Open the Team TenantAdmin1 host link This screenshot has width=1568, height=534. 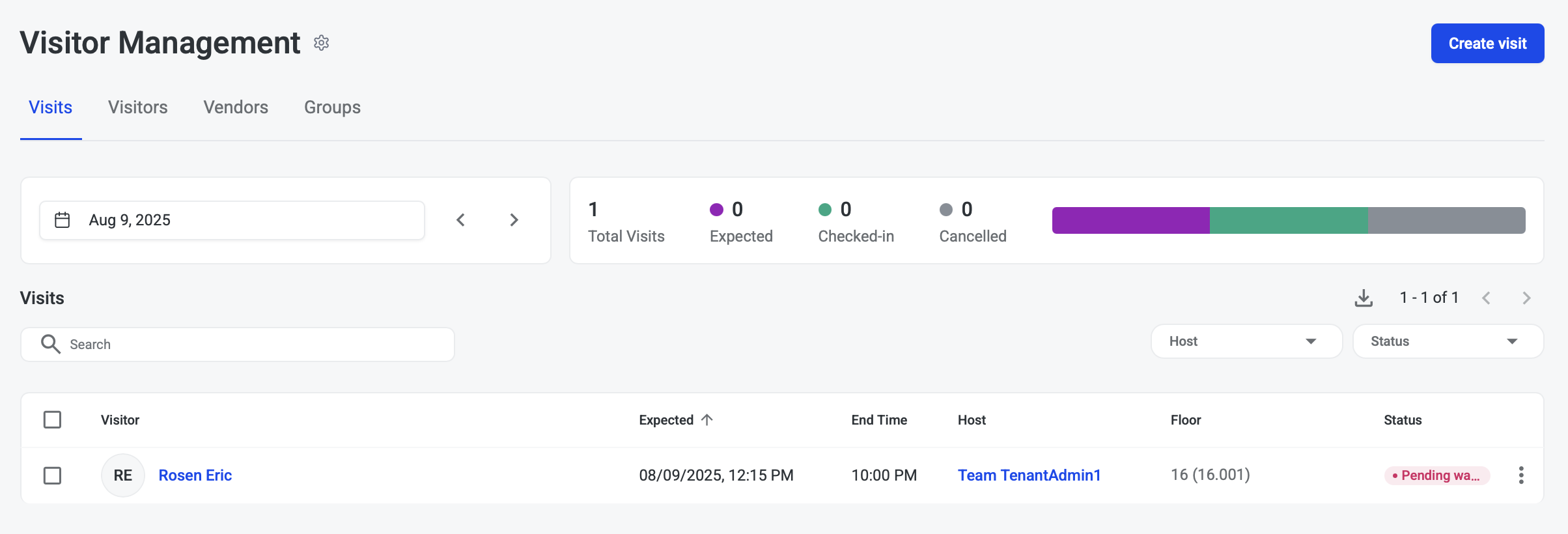pyautogui.click(x=1029, y=475)
